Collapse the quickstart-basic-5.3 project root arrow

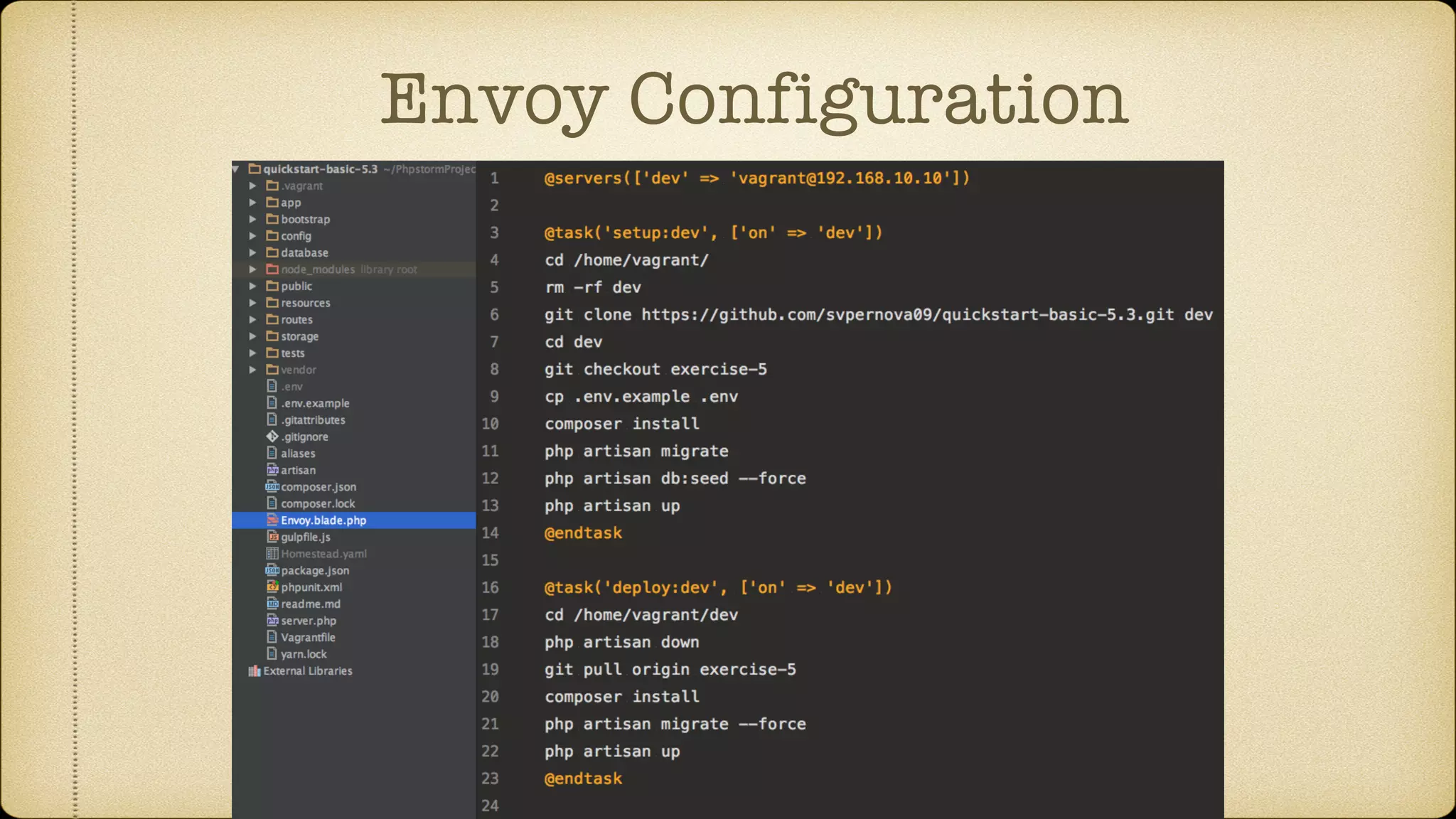click(x=235, y=169)
